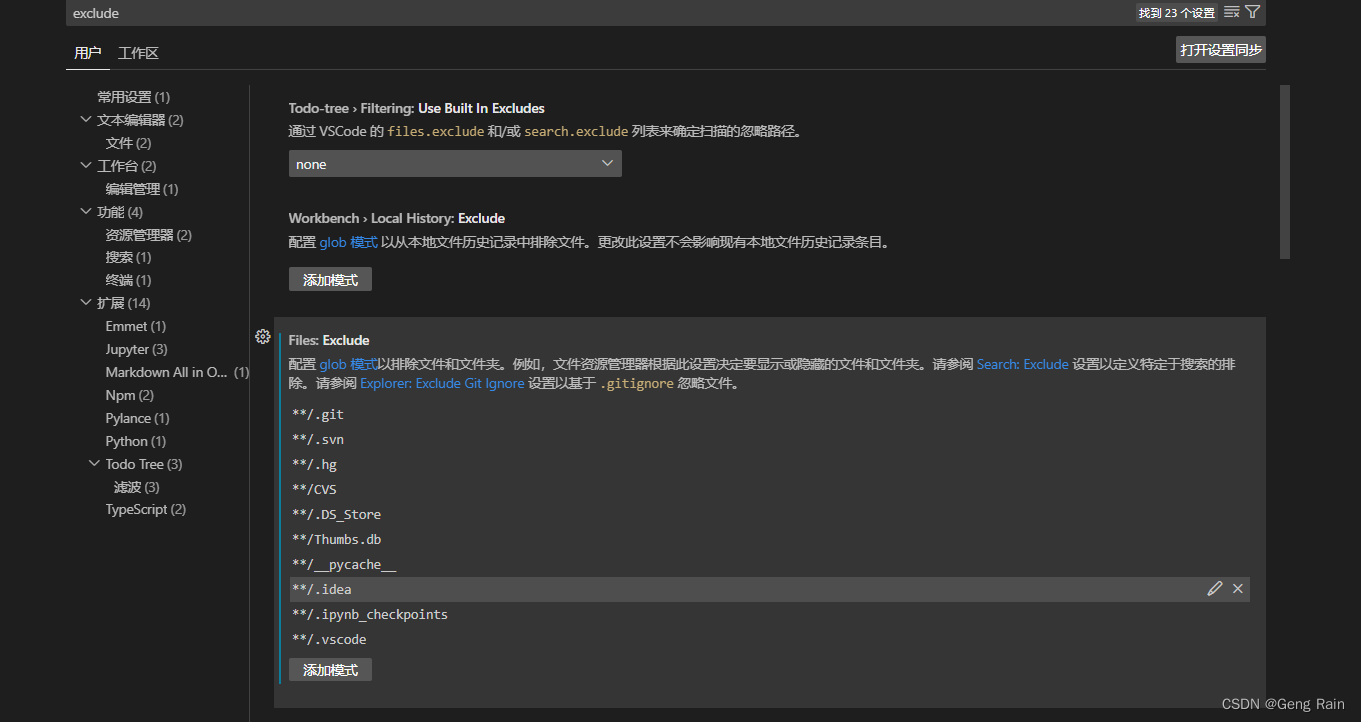
Task: Click 添加模式 under Files Exclude
Action: click(330, 670)
